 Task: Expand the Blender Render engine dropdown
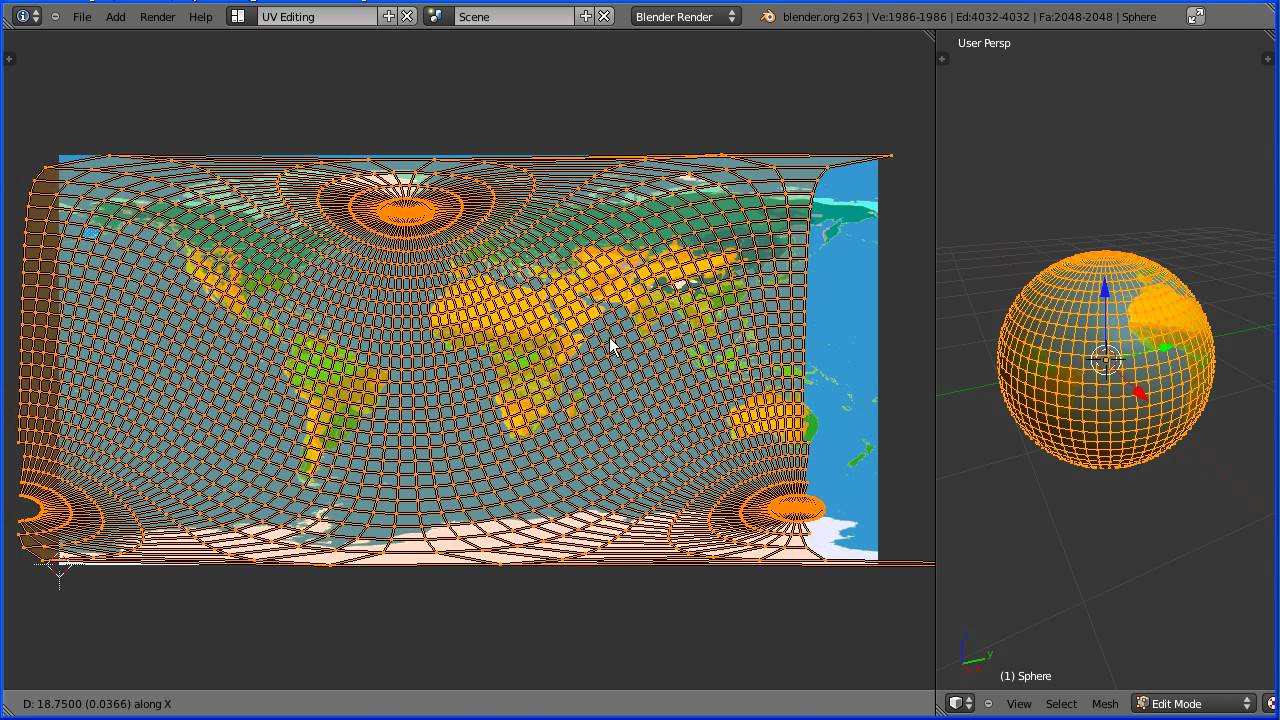[686, 16]
